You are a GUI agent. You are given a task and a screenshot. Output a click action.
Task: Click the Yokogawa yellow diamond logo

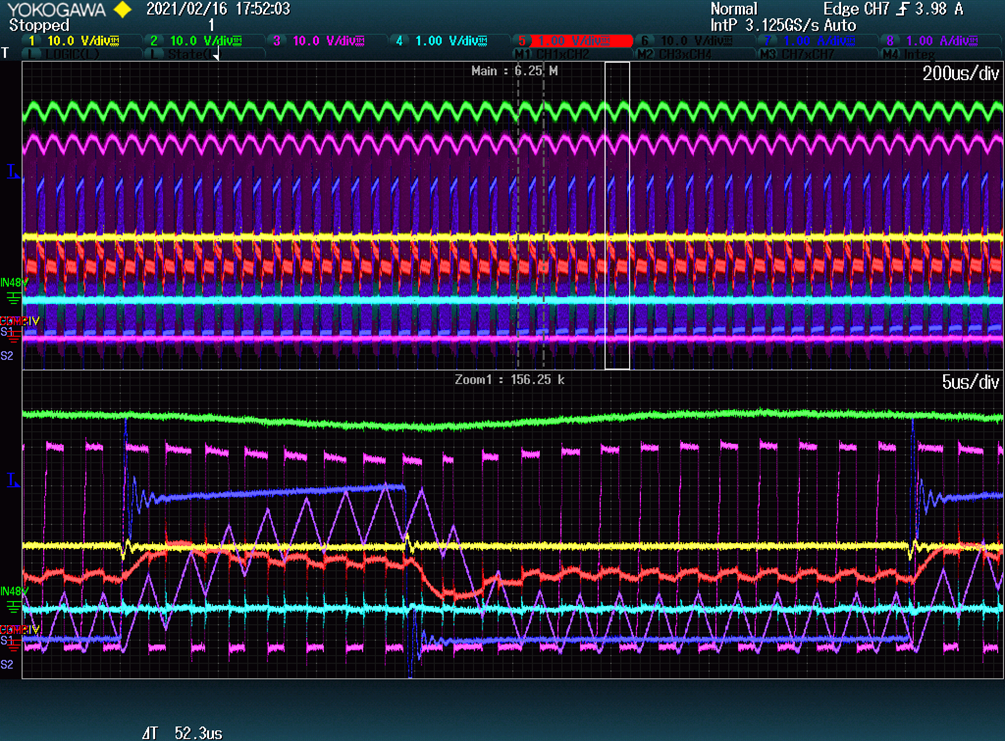pyautogui.click(x=122, y=10)
